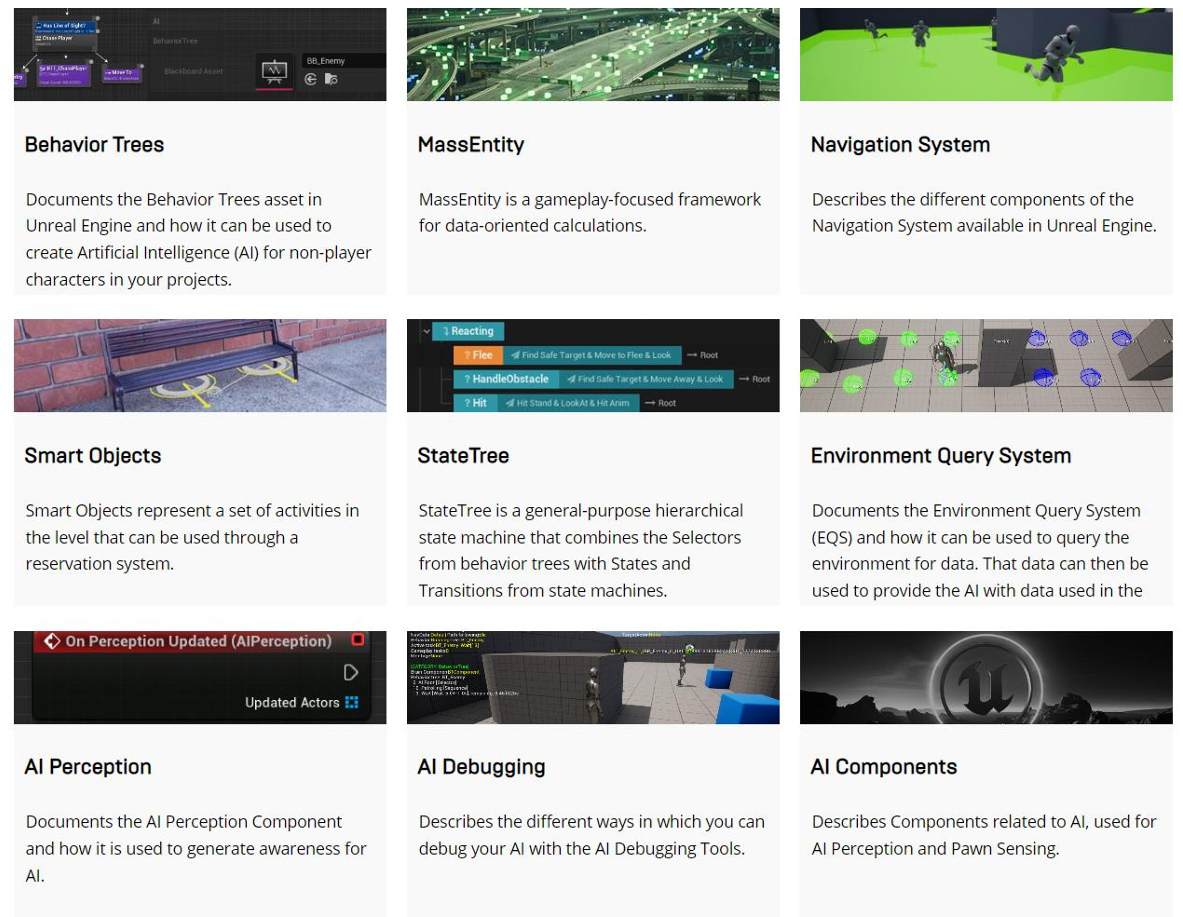
Task: Click the execution output pin arrow
Action: point(351,672)
